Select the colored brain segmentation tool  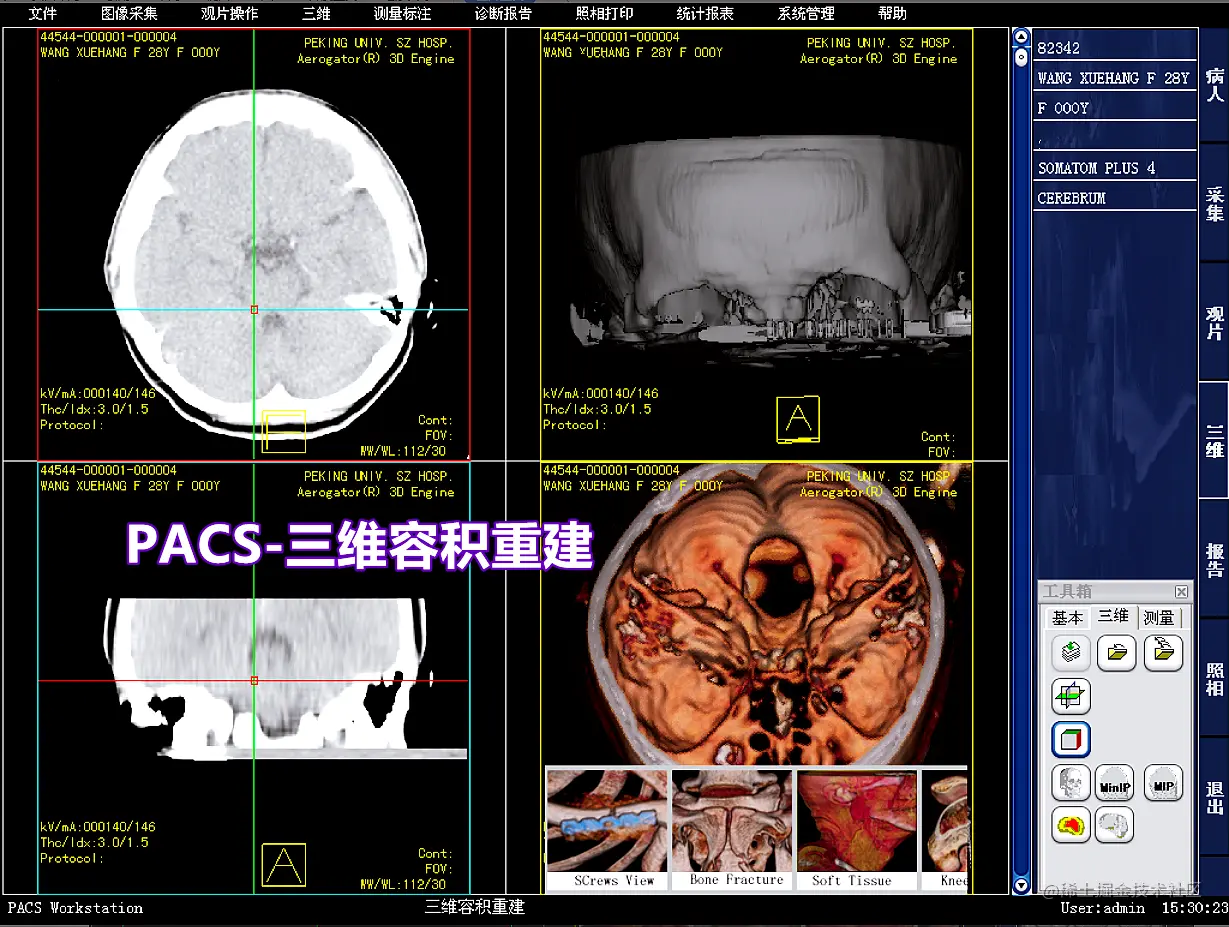click(1070, 825)
